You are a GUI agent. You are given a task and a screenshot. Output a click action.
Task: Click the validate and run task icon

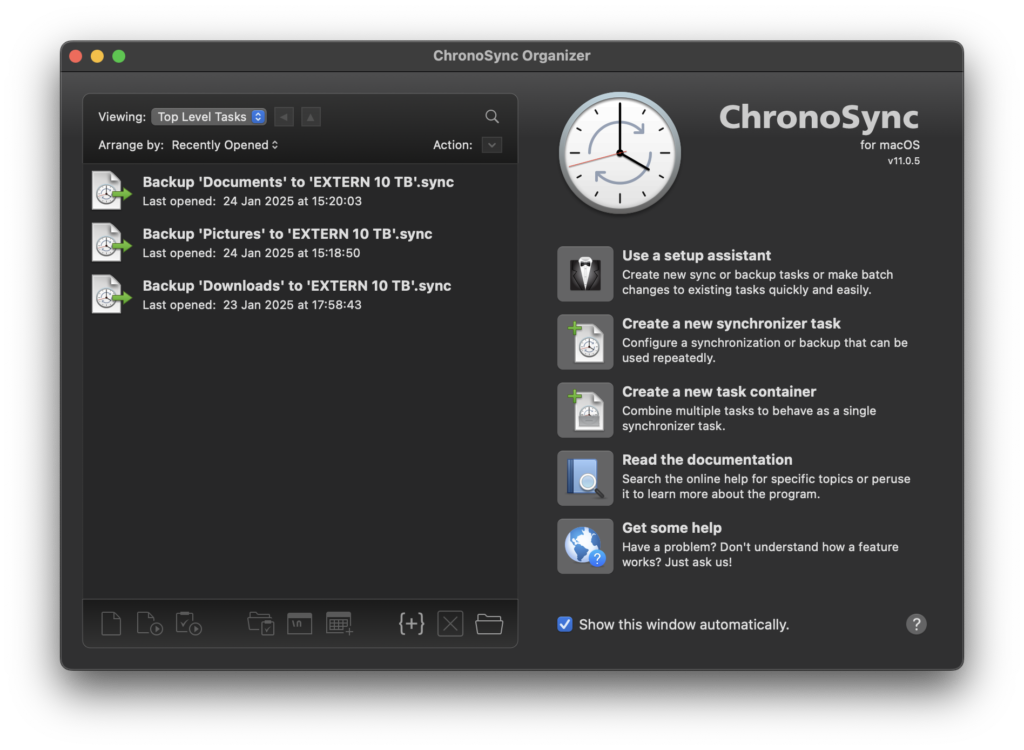(x=189, y=624)
